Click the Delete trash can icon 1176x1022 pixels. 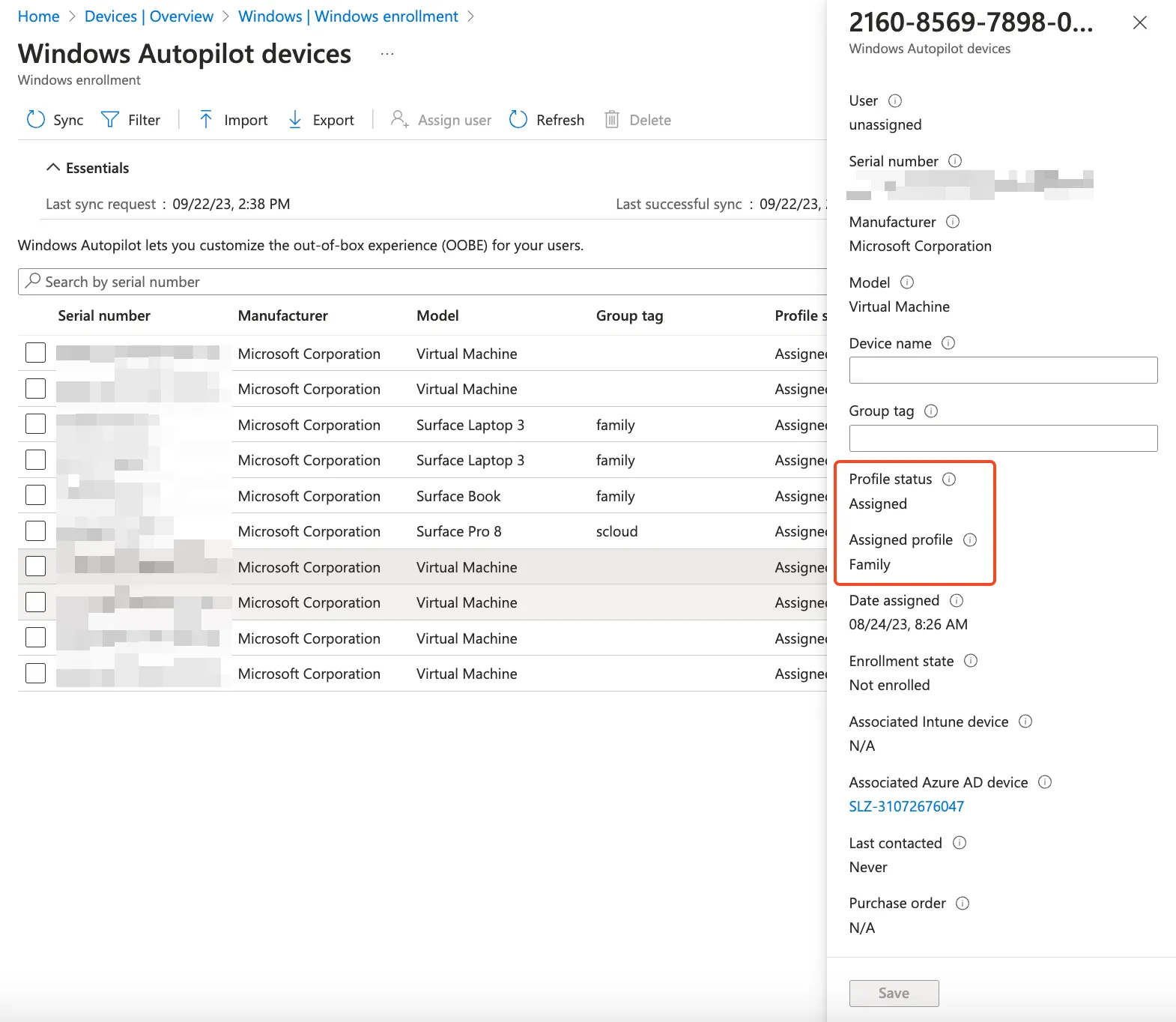[x=612, y=119]
